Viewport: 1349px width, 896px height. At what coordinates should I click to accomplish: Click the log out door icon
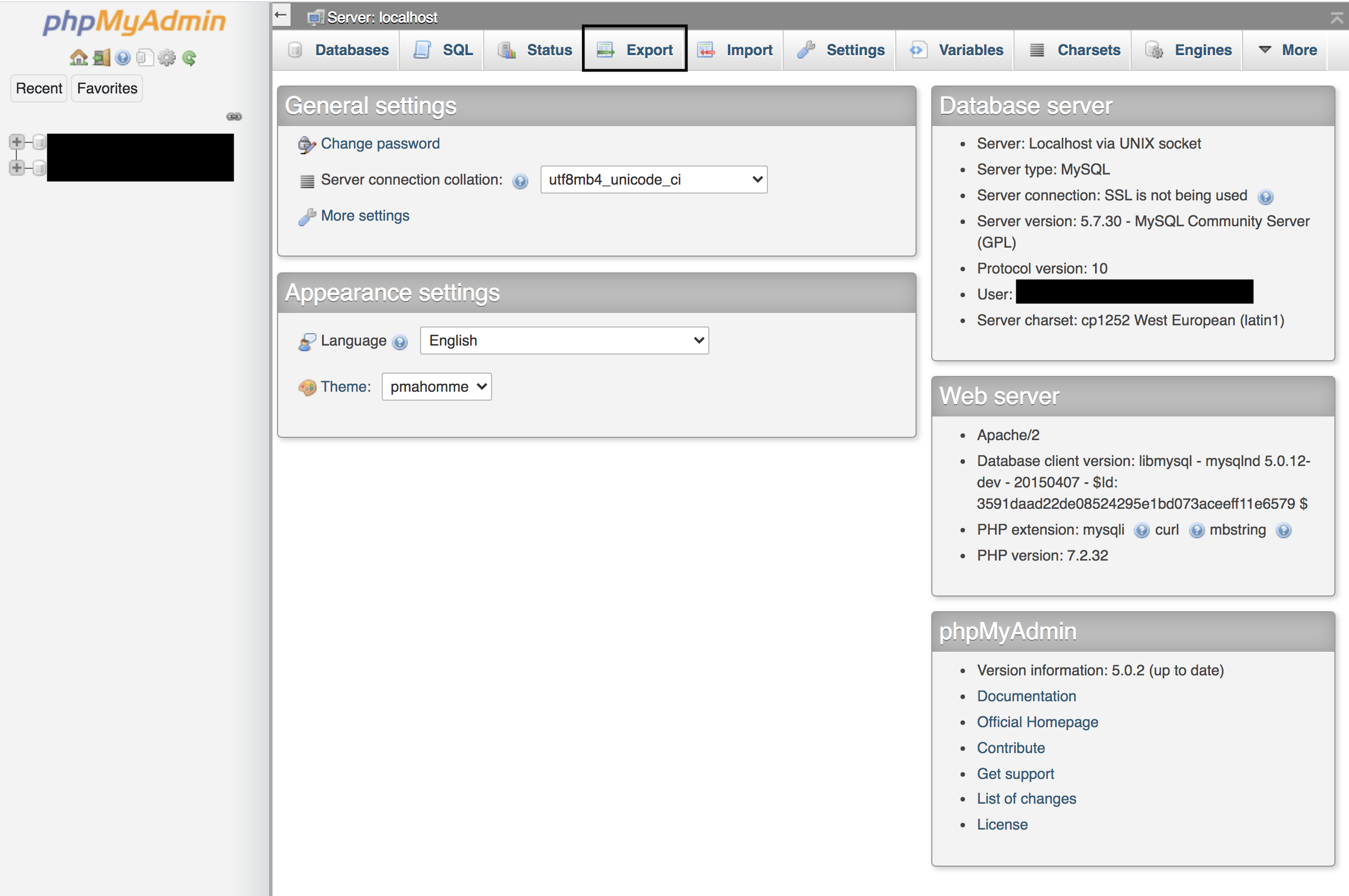[x=102, y=58]
